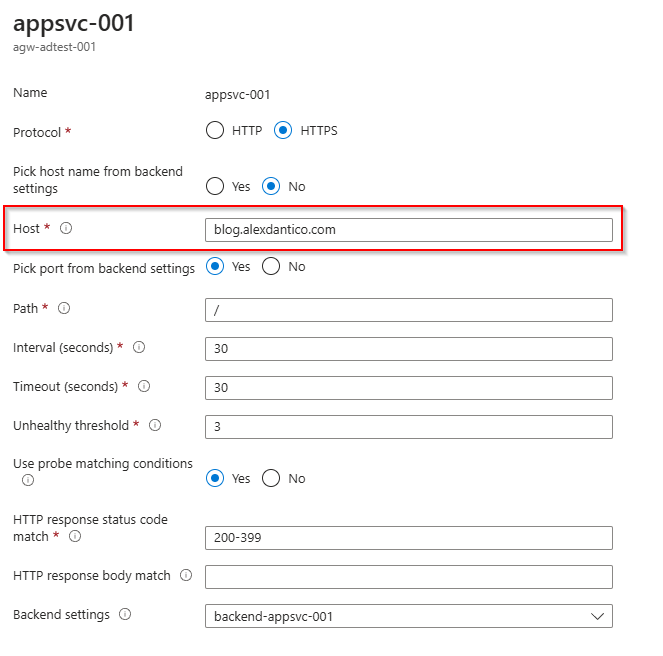Screen dimensions: 663x656
Task: Click the Backend settings info icon
Action: click(x=125, y=615)
